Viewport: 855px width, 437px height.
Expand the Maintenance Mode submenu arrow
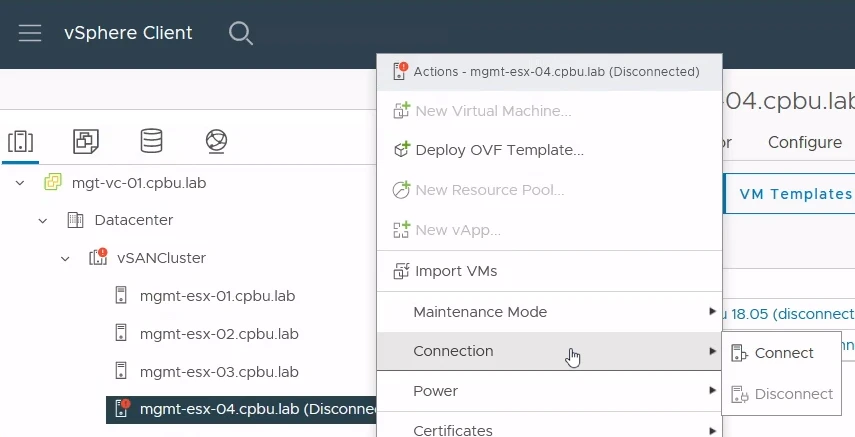[712, 311]
